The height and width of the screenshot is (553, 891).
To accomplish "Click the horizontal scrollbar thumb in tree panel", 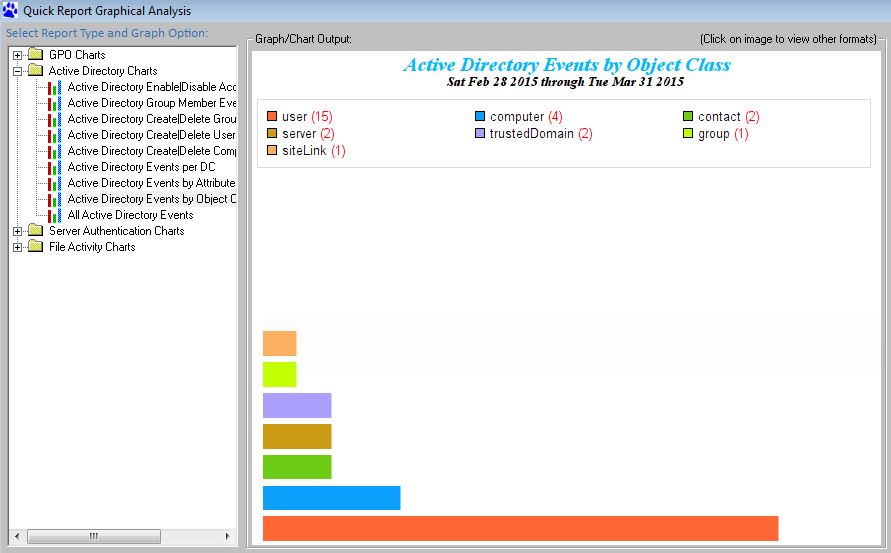I will pos(93,537).
